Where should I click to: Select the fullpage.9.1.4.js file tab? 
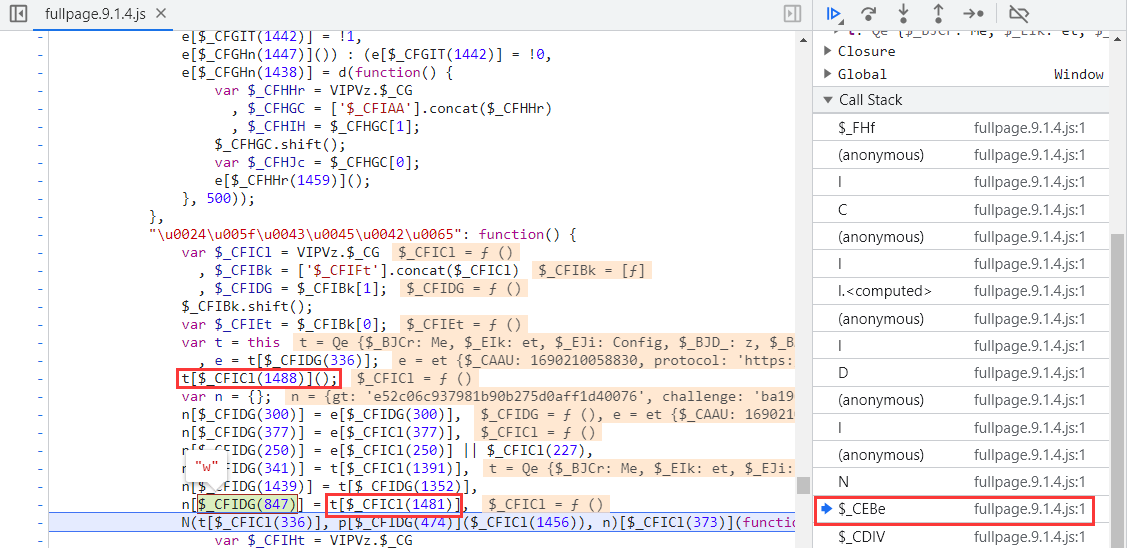pos(97,15)
